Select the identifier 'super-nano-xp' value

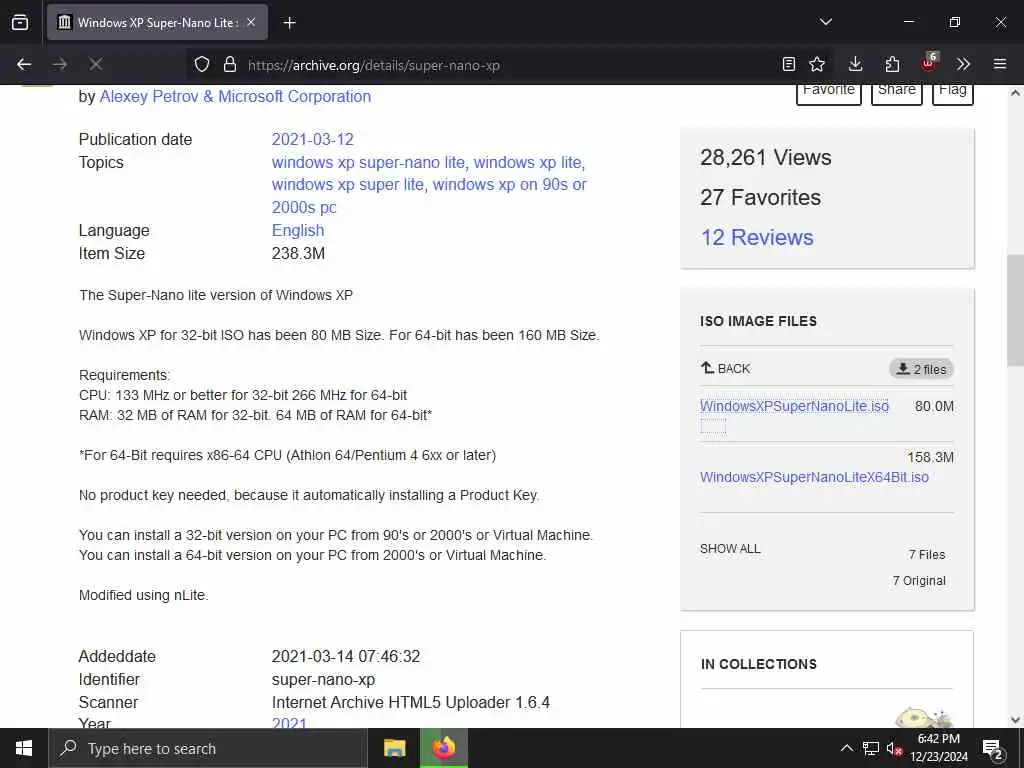(323, 680)
